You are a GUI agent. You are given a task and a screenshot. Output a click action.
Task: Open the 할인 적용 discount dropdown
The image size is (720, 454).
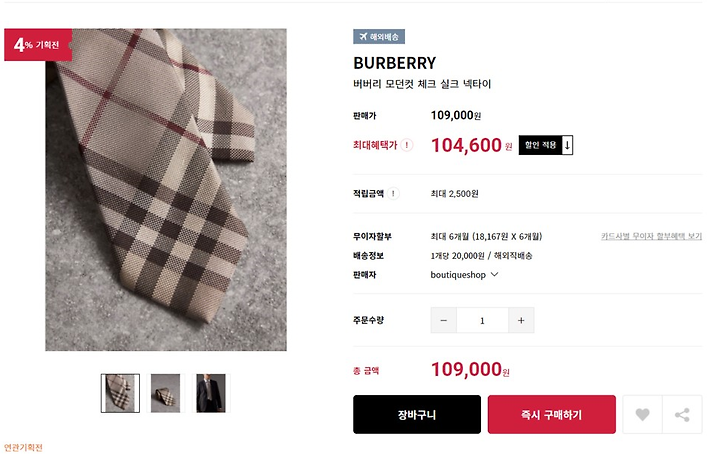[x=546, y=145]
